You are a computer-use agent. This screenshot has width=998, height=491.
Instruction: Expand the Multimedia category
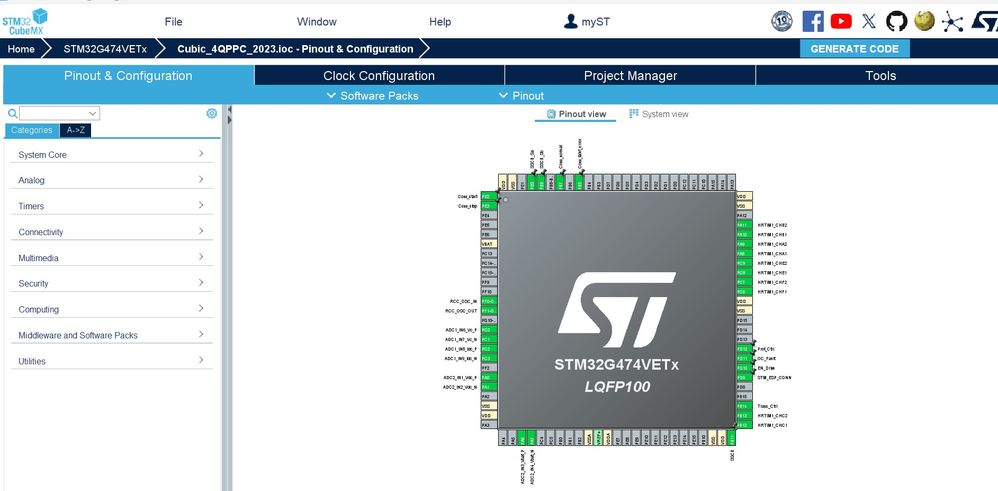coord(111,258)
